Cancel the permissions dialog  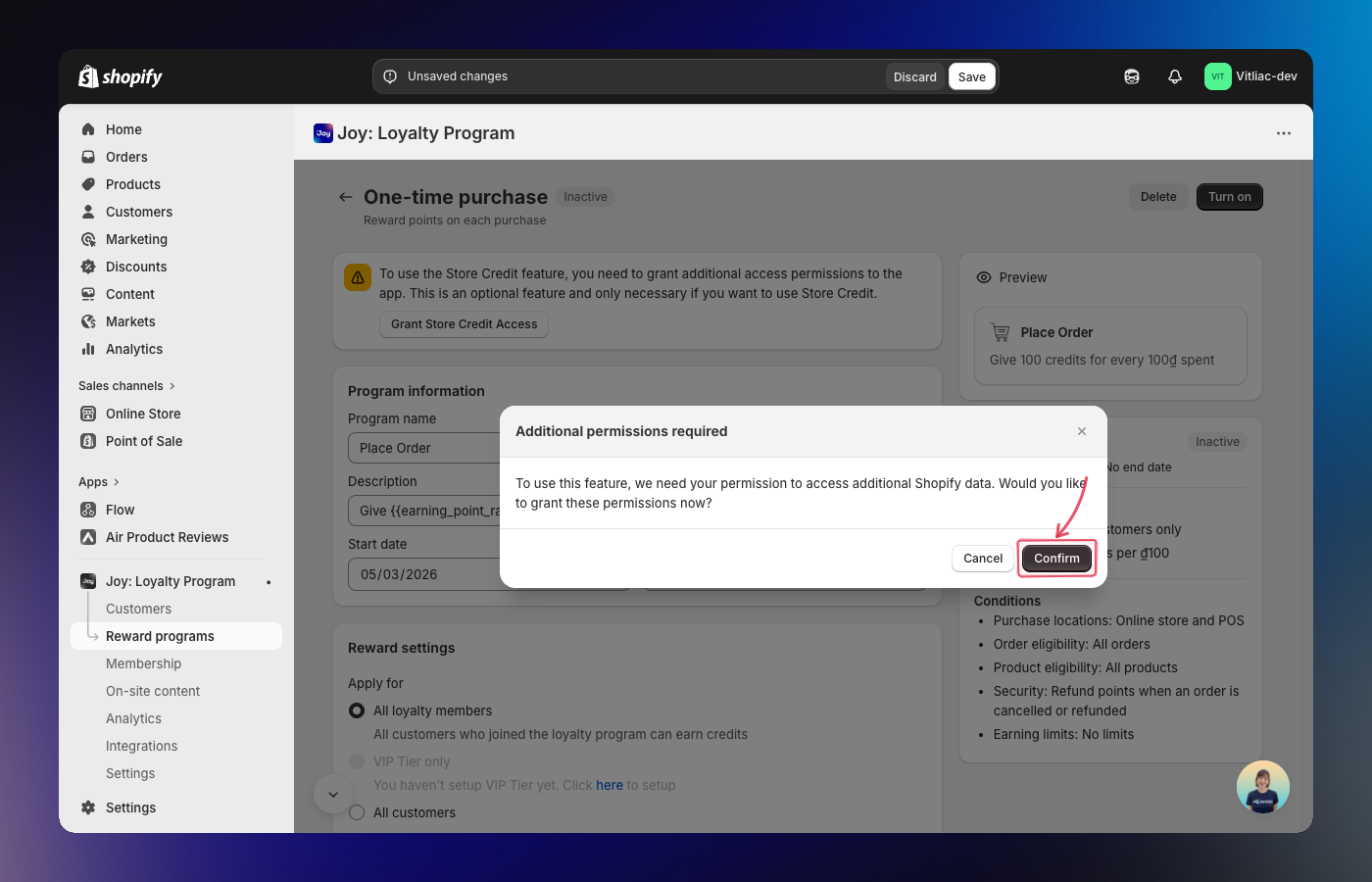point(982,559)
